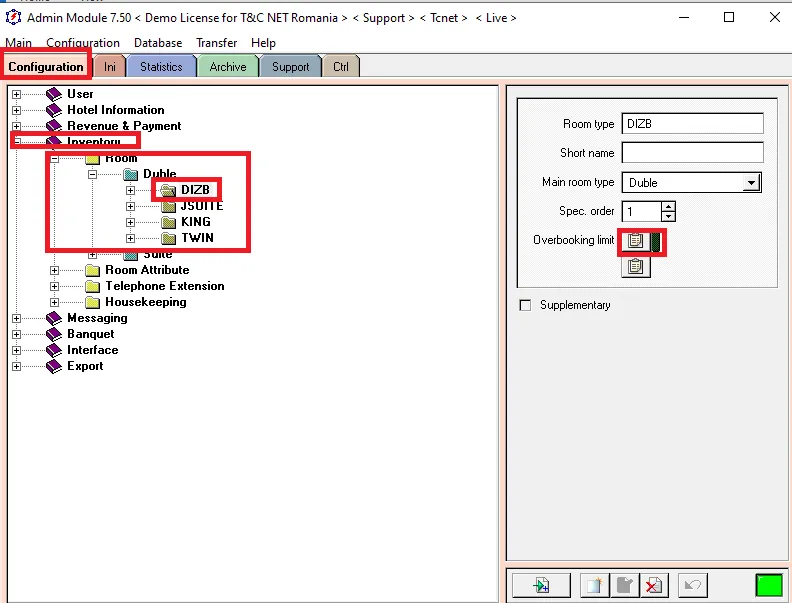Viewport: 792px width, 603px height.
Task: Click the clipboard button below Overbooking limit
Action: pyautogui.click(x=635, y=267)
